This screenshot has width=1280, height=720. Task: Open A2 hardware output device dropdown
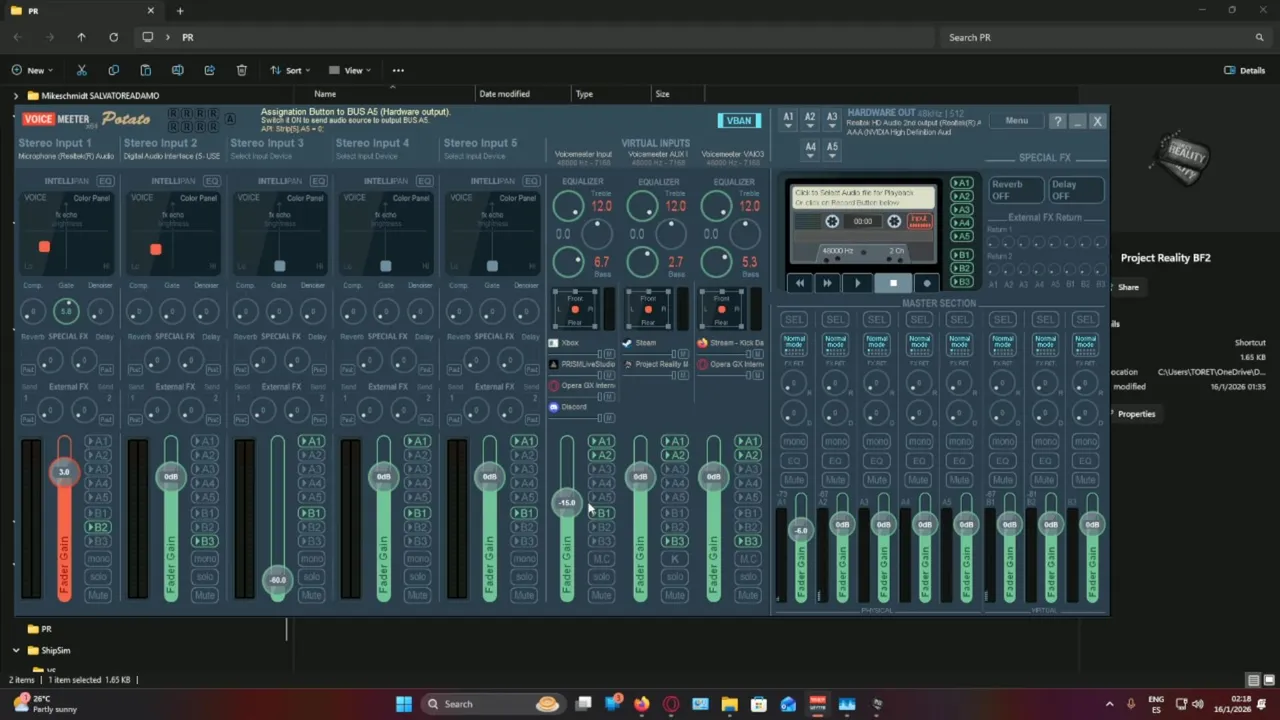click(x=810, y=118)
